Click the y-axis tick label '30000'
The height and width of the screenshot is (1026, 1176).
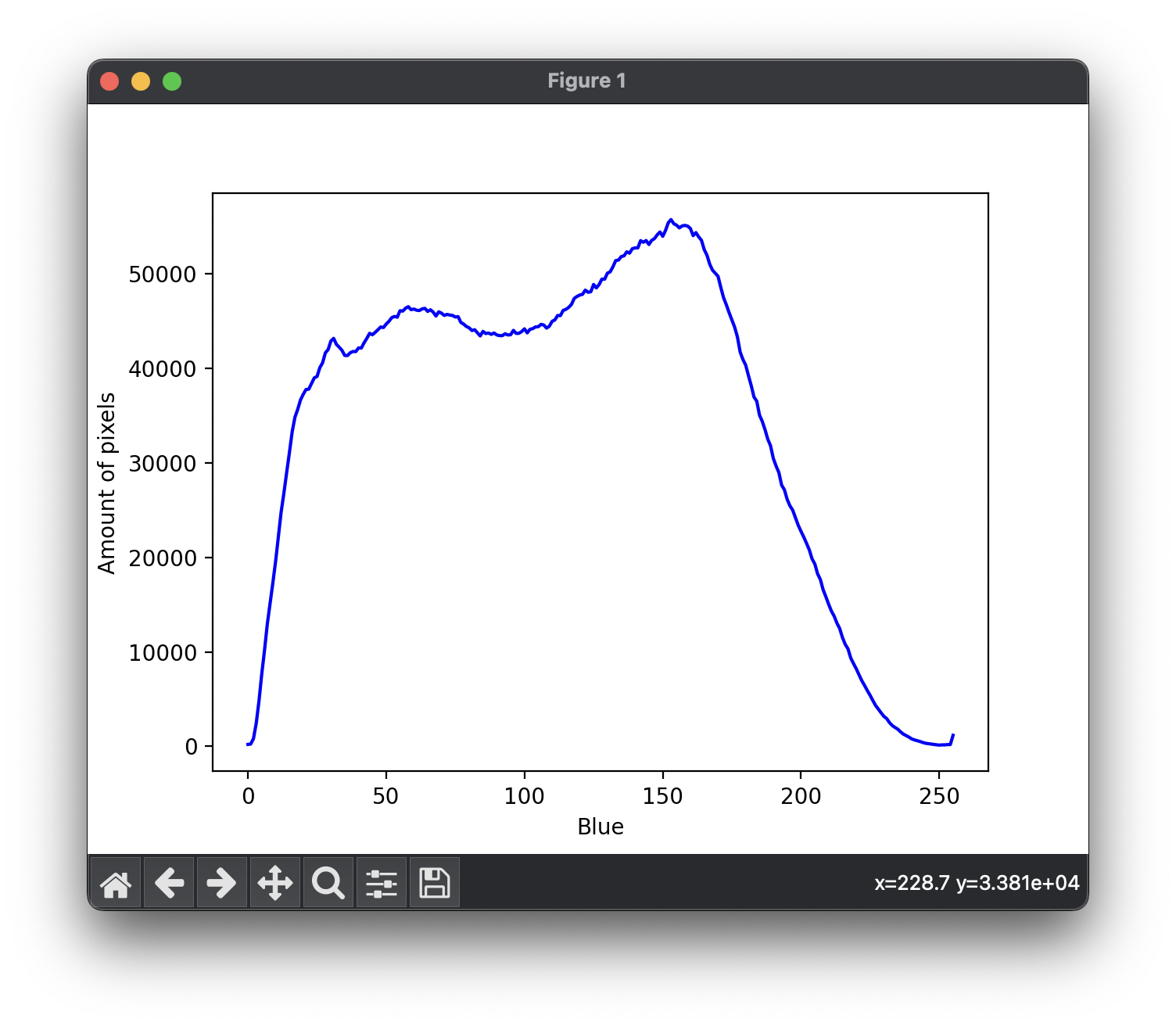[163, 464]
